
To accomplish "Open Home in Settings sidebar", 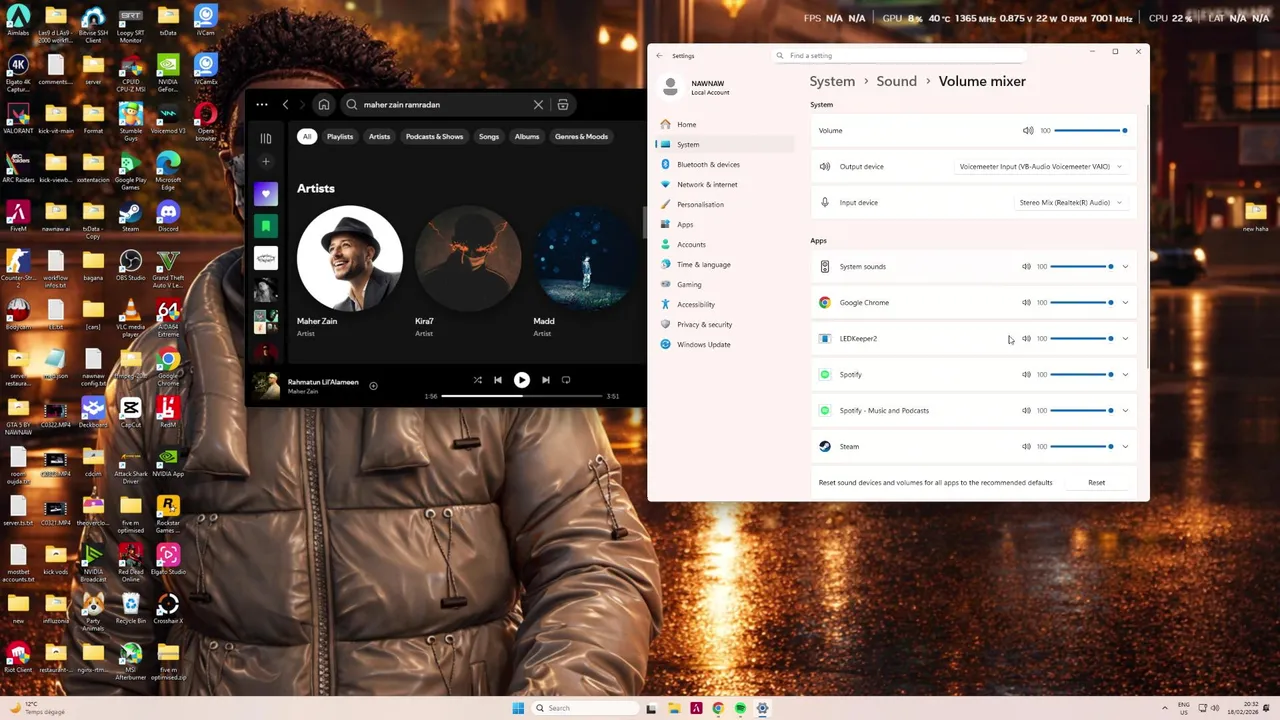I will pos(726,125).
